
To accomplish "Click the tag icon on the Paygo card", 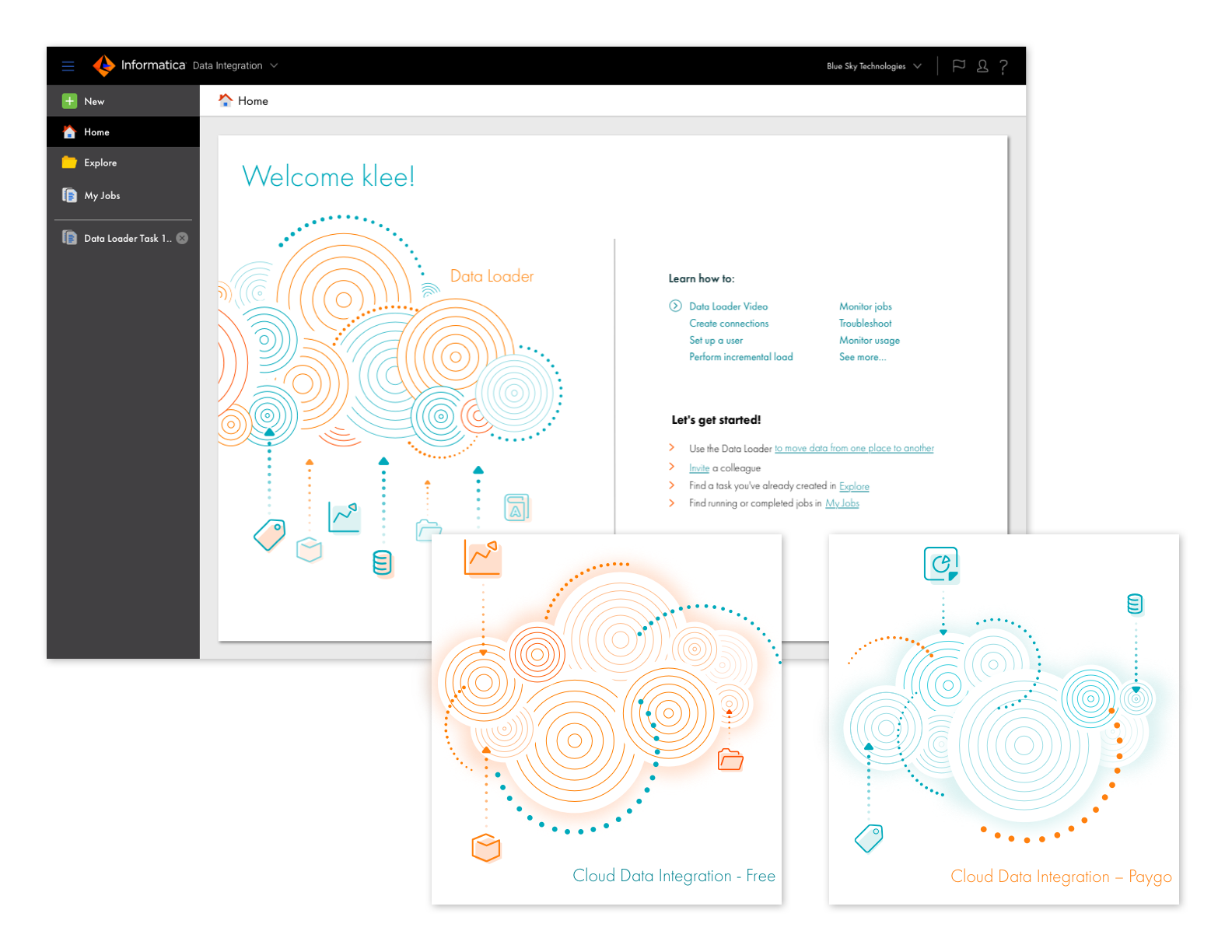I will pyautogui.click(x=869, y=838).
